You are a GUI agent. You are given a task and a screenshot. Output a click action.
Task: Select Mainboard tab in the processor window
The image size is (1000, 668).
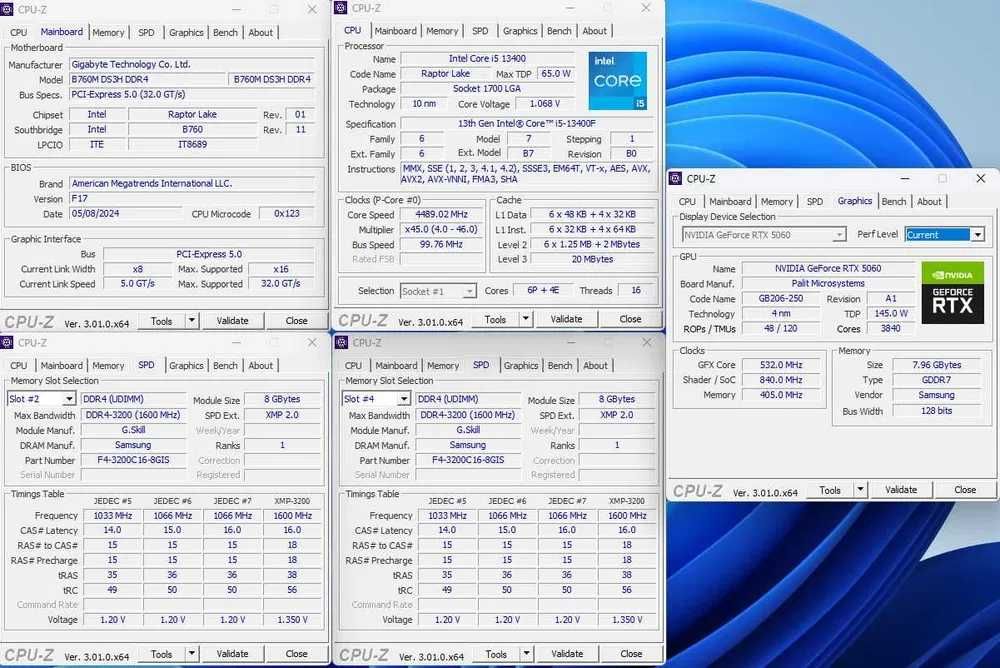(395, 31)
